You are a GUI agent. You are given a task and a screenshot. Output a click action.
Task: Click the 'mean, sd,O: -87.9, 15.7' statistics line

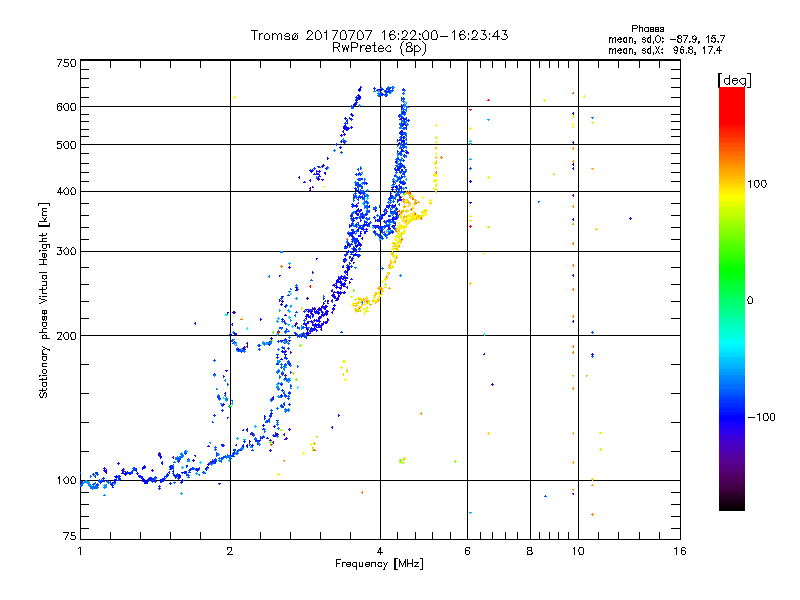click(666, 39)
